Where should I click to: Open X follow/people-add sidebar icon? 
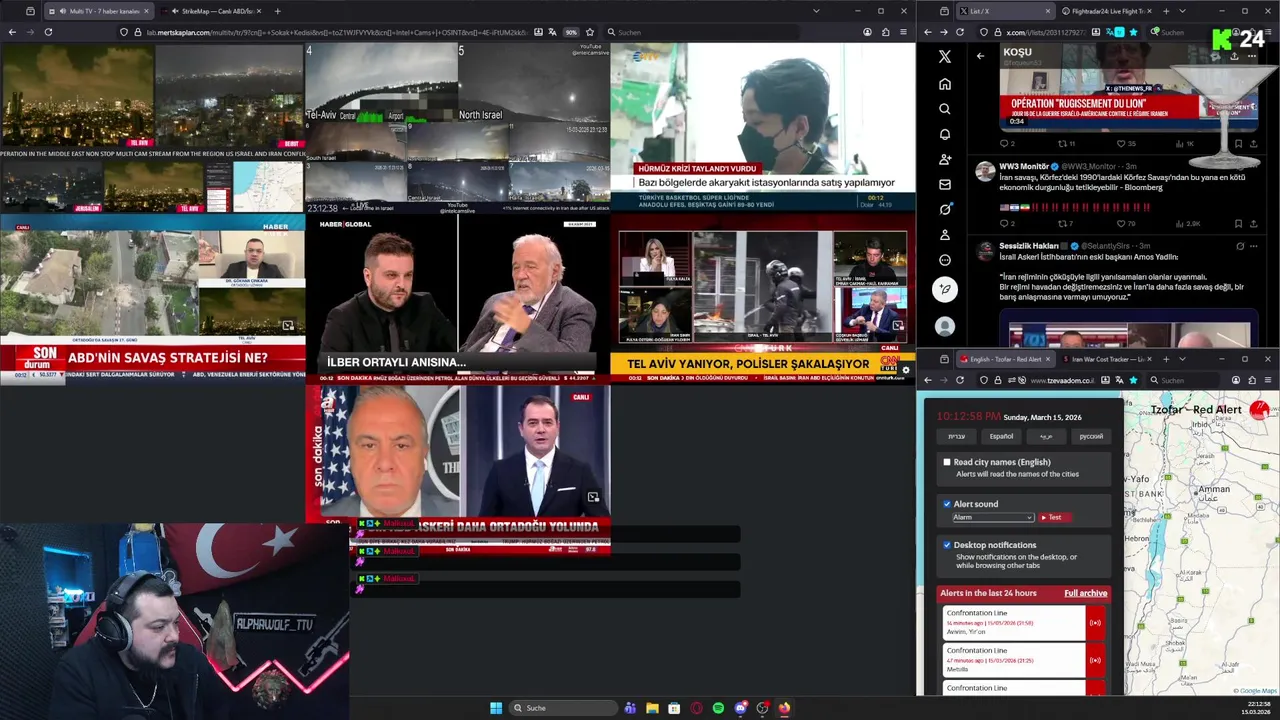coord(945,159)
